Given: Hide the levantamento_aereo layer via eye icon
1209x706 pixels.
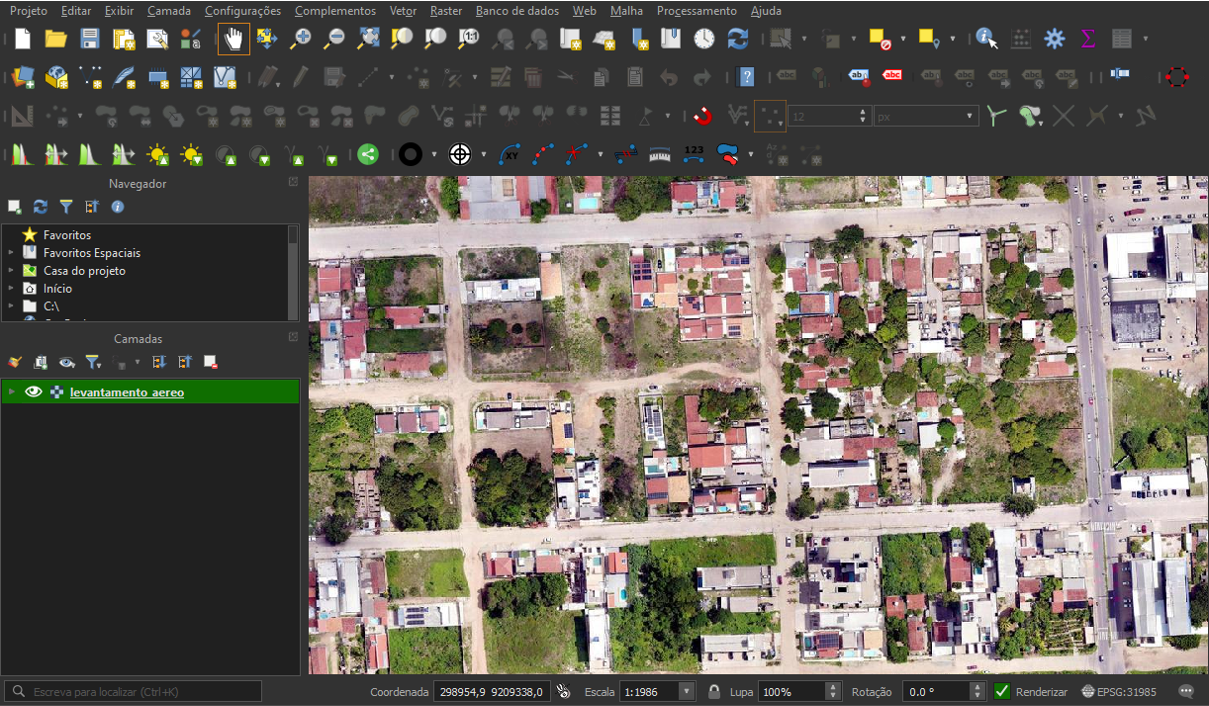Looking at the screenshot, I should [34, 392].
